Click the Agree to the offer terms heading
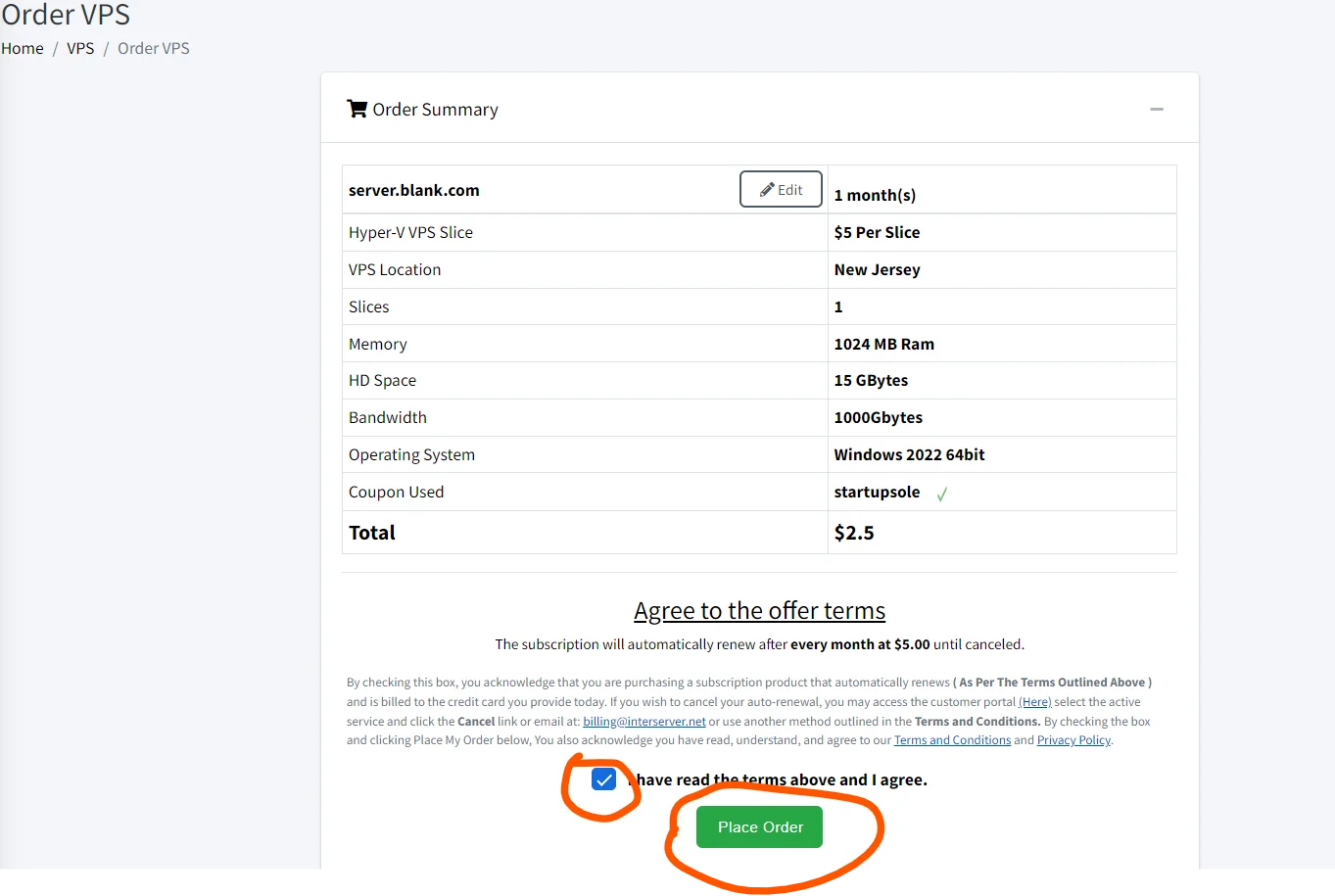Screen dimensions: 1335x896 pos(759,611)
